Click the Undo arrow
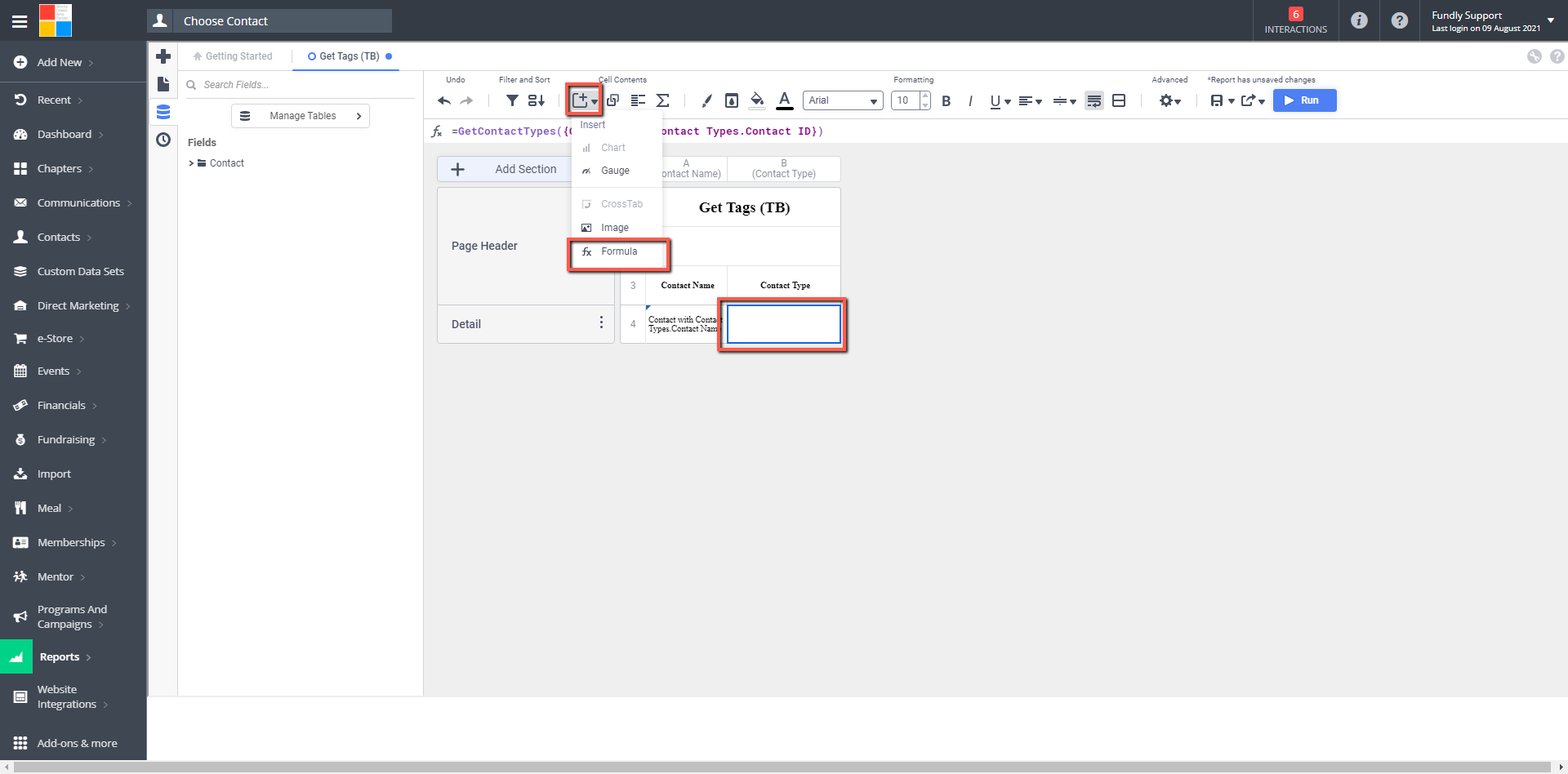 444,100
